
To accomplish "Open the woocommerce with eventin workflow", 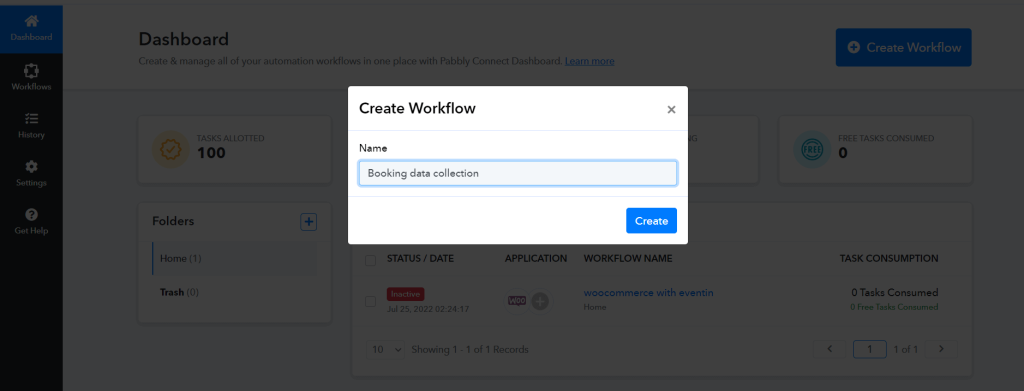I will (648, 293).
